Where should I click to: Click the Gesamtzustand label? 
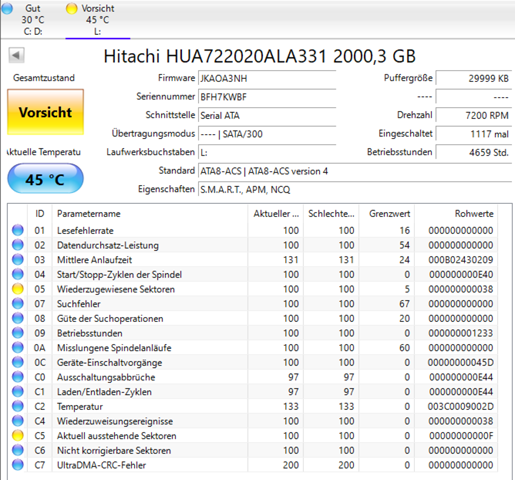point(44,78)
